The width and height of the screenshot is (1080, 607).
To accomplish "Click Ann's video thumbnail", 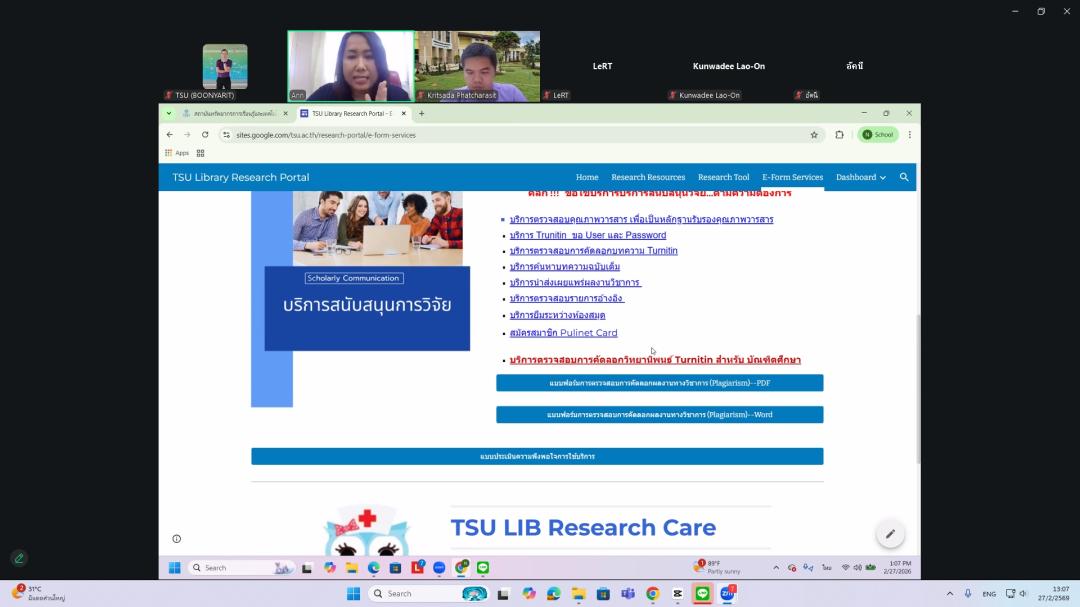I will point(350,66).
